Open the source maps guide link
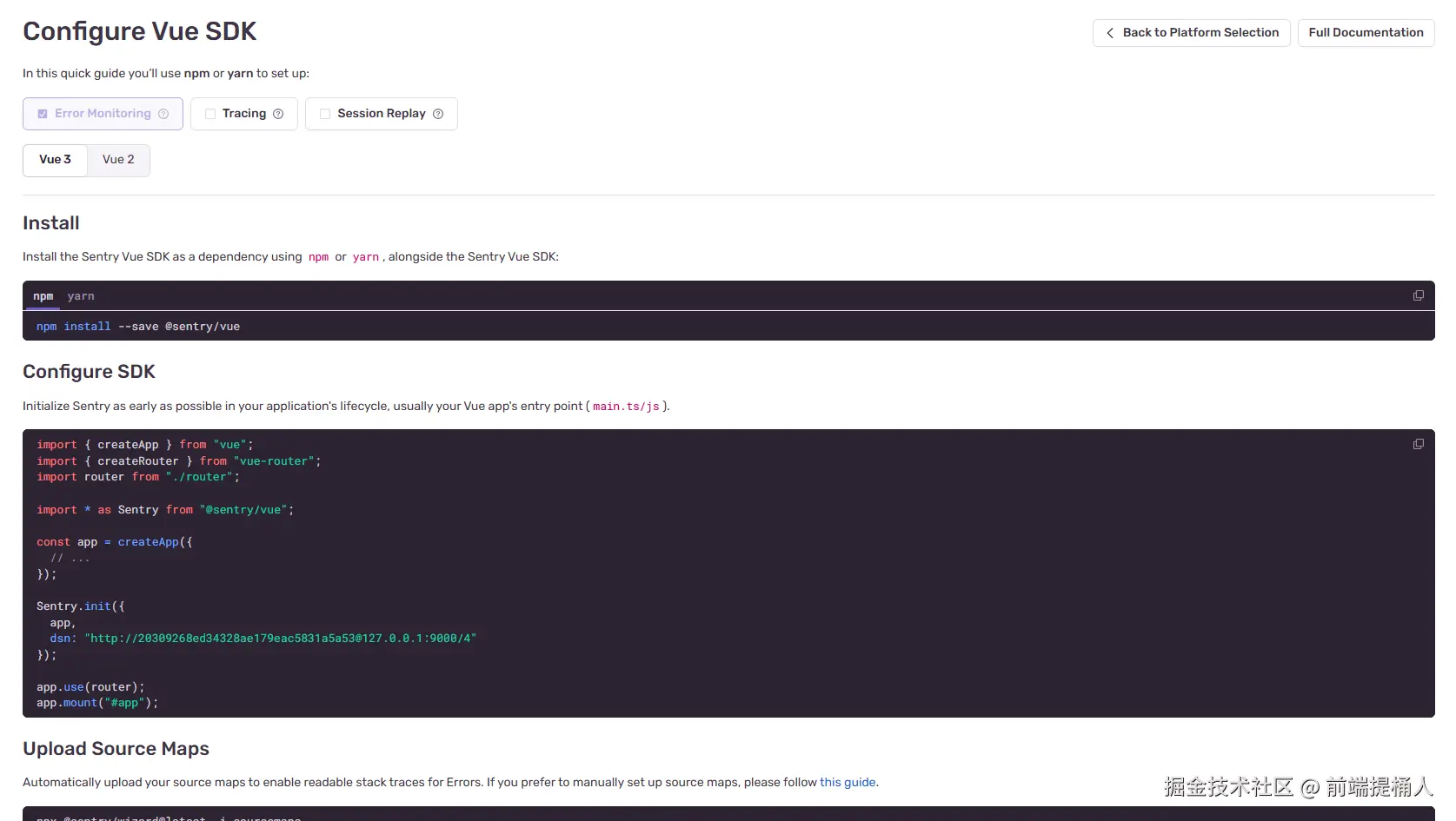Viewport: 1456px width, 821px height. [x=848, y=782]
